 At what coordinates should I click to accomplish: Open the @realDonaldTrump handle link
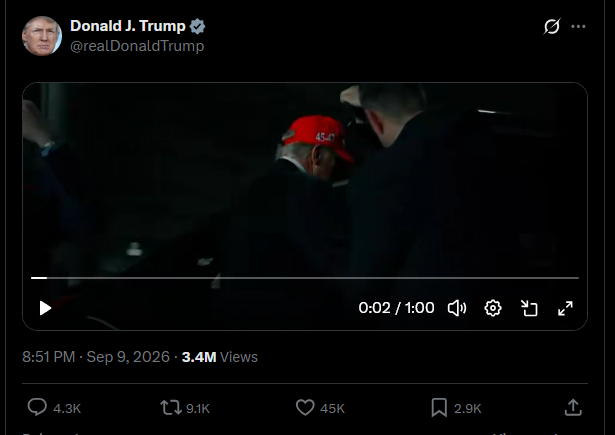click(x=137, y=46)
